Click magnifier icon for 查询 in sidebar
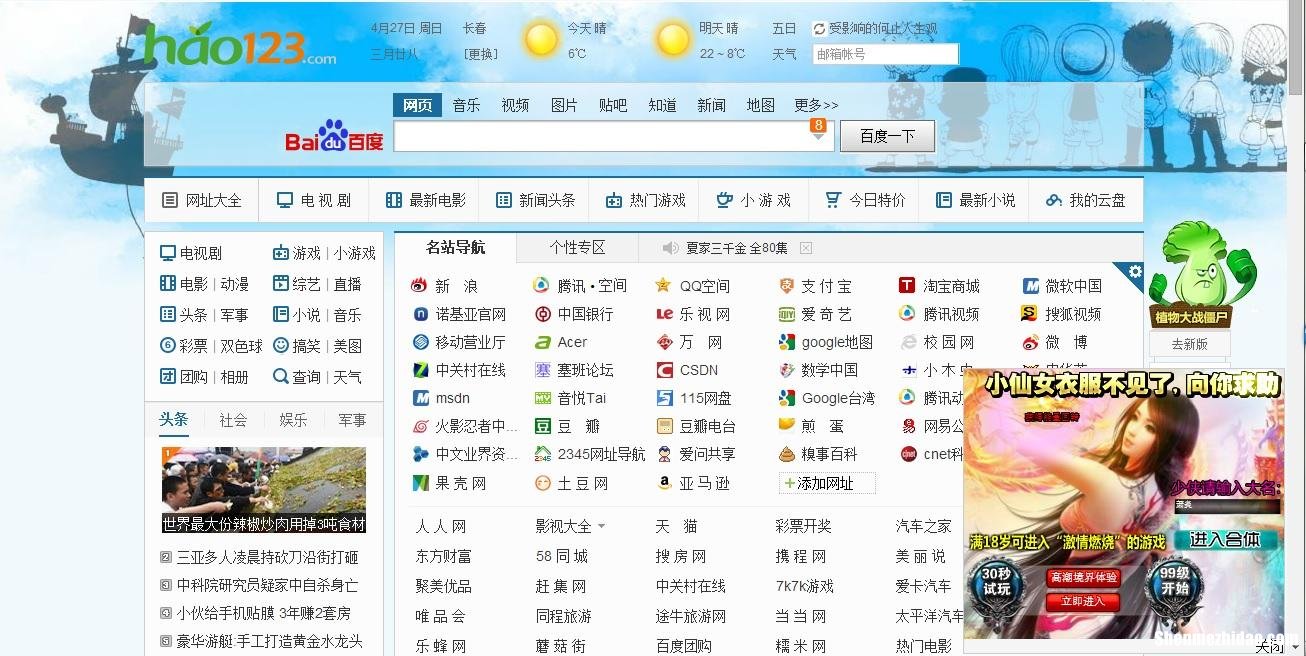This screenshot has width=1306, height=656. (x=280, y=377)
